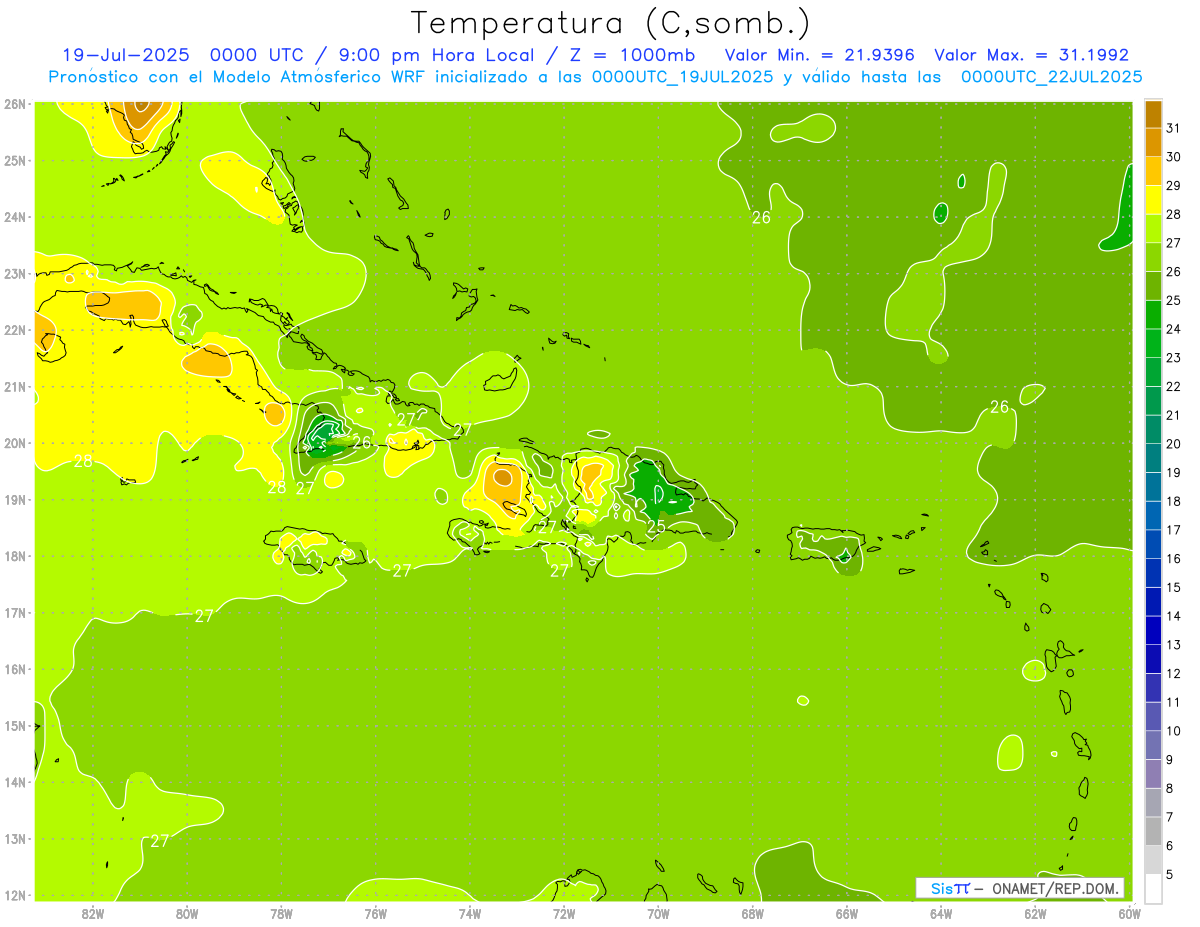
Task: Click the color scale label "24"
Action: pos(1174,328)
